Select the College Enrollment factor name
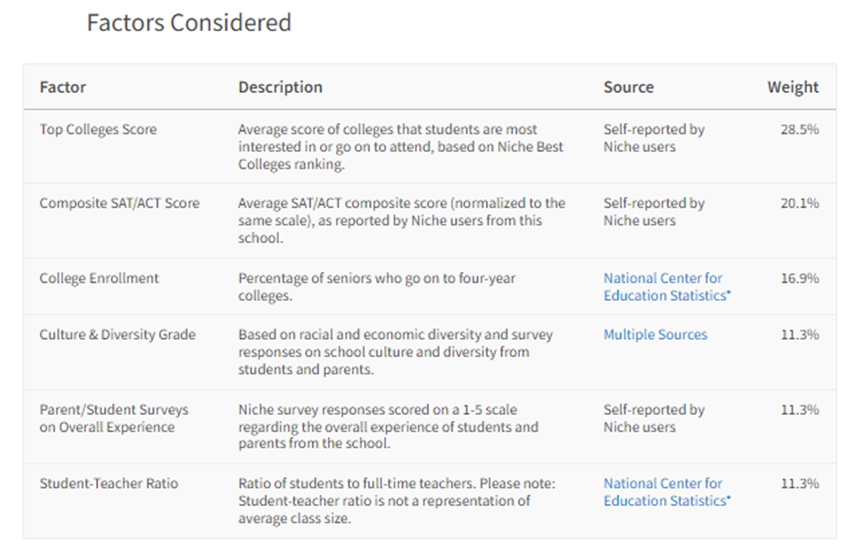 [x=99, y=278]
